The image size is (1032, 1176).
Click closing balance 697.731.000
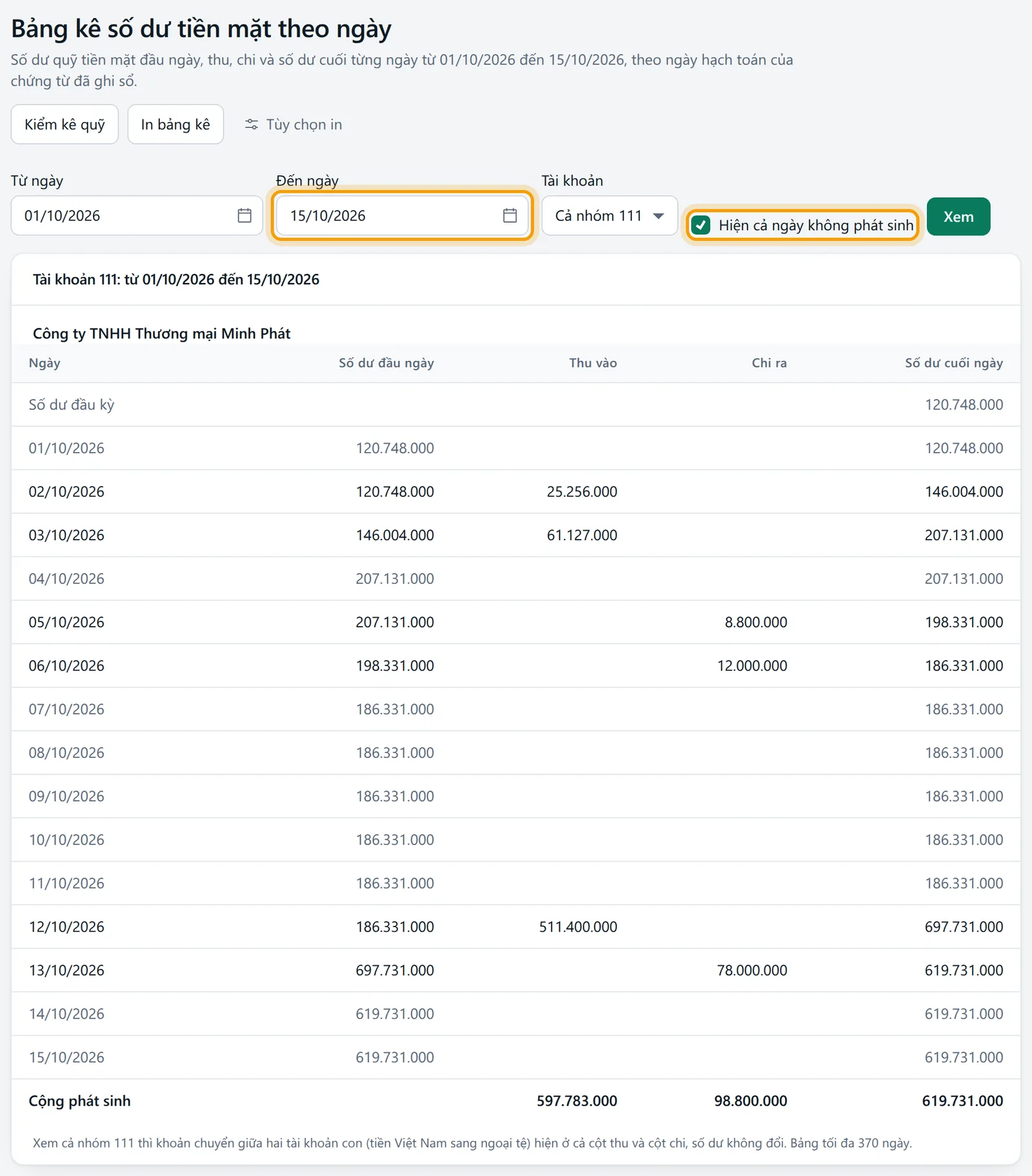[x=964, y=927]
